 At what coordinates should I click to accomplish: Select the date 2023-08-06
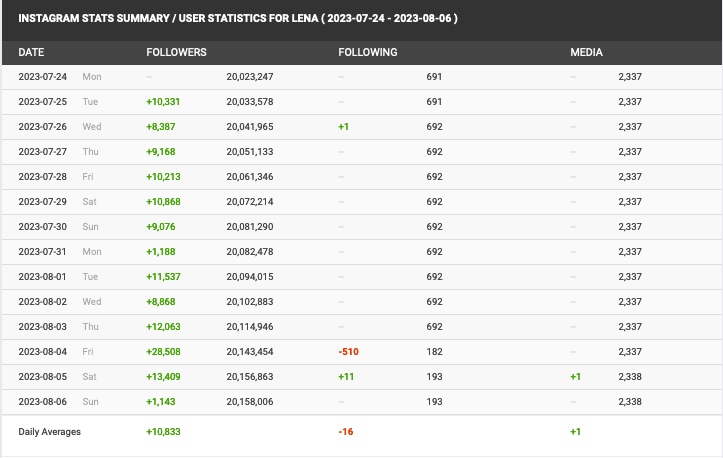click(42, 401)
